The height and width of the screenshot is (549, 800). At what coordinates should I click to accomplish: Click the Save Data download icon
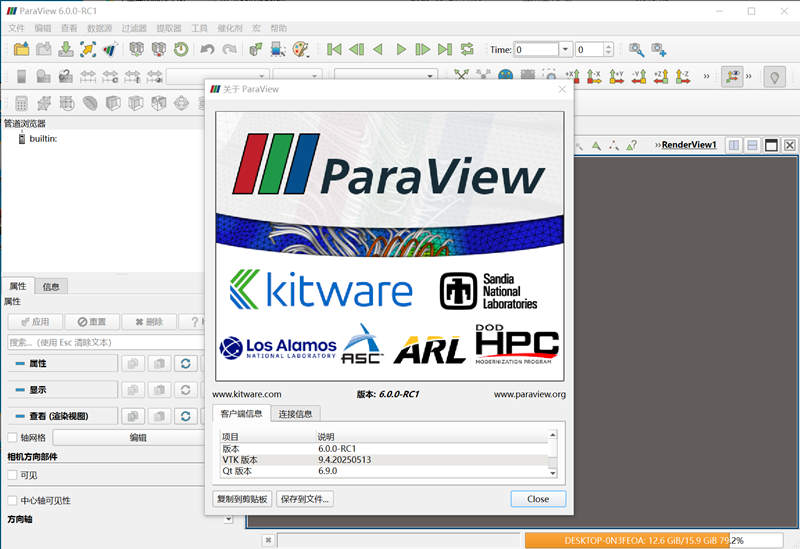point(65,49)
